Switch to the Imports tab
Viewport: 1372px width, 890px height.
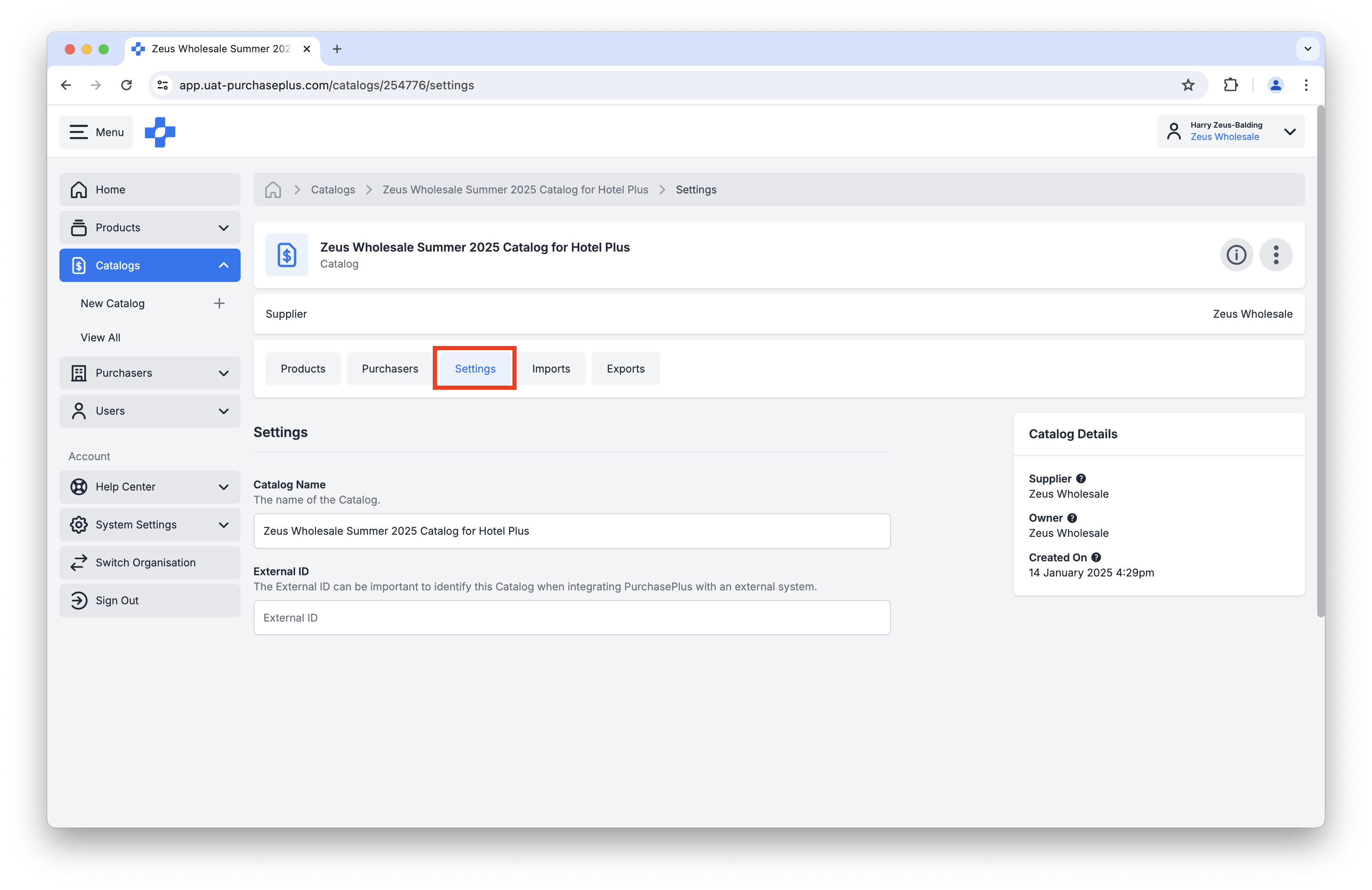551,368
